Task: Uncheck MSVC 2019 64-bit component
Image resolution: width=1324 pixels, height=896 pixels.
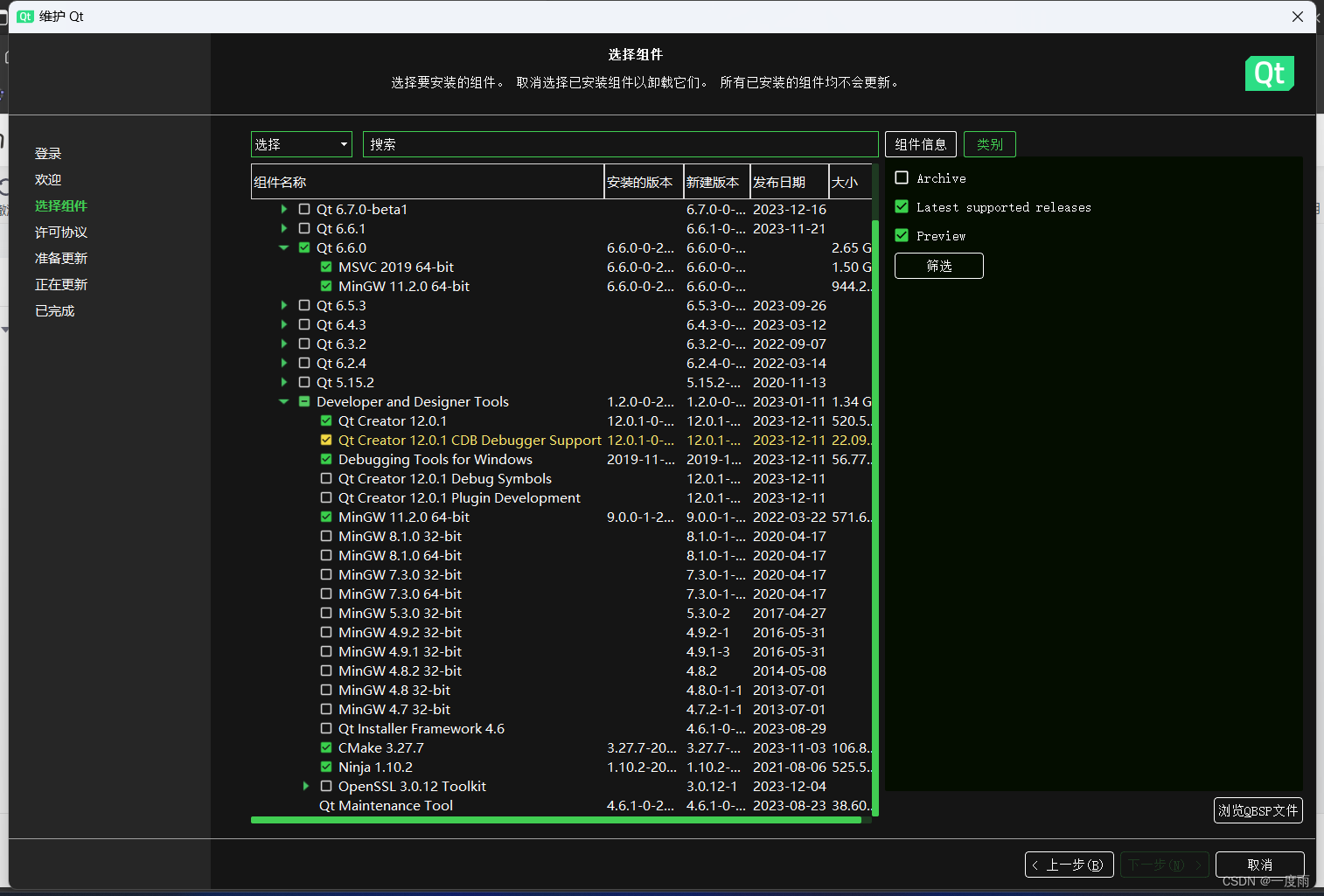Action: pos(326,267)
